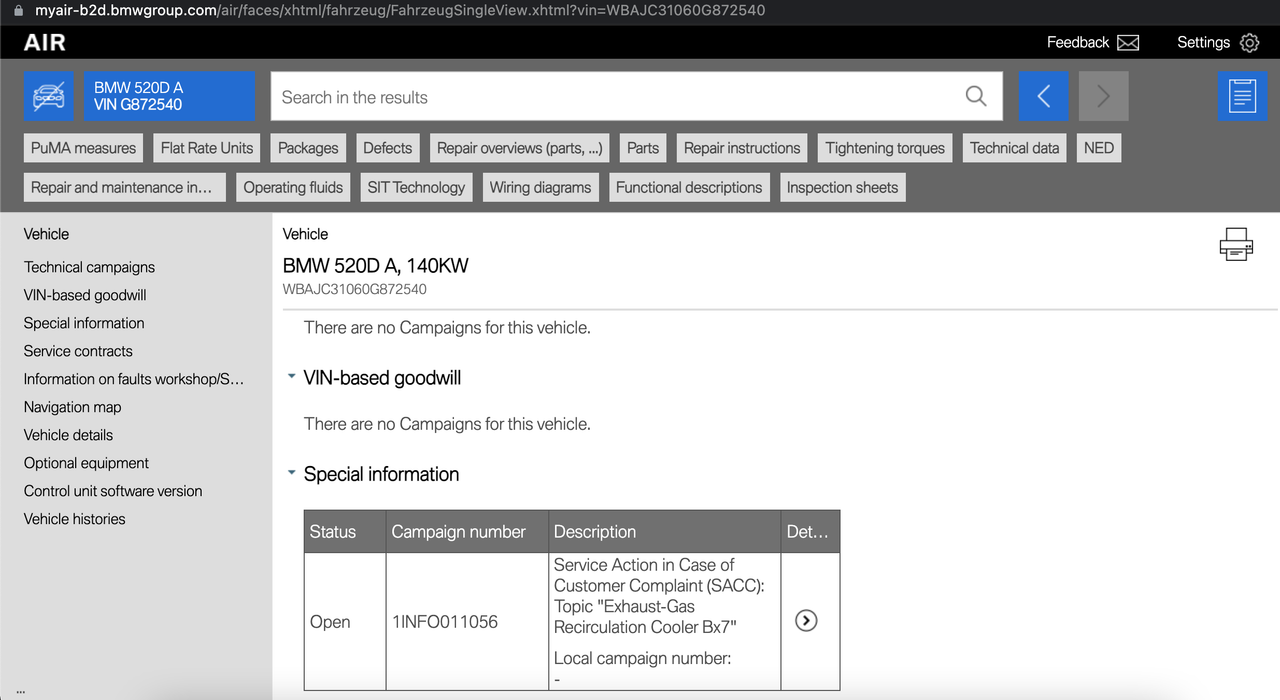This screenshot has width=1280, height=700.
Task: Click Vehicle in the sidebar
Action: pyautogui.click(x=47, y=234)
